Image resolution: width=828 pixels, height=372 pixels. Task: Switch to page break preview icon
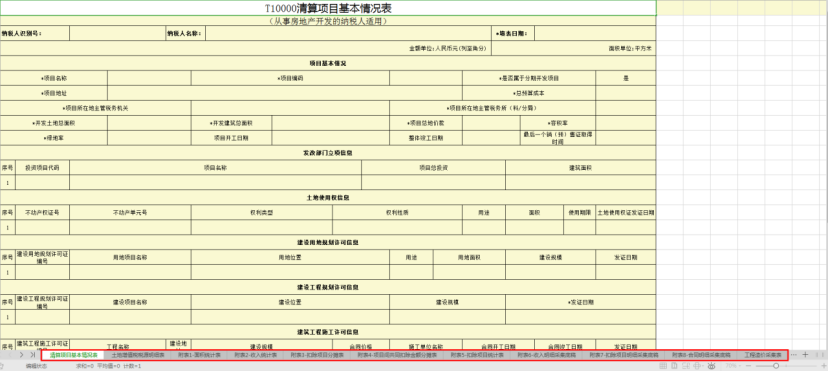[686, 366]
